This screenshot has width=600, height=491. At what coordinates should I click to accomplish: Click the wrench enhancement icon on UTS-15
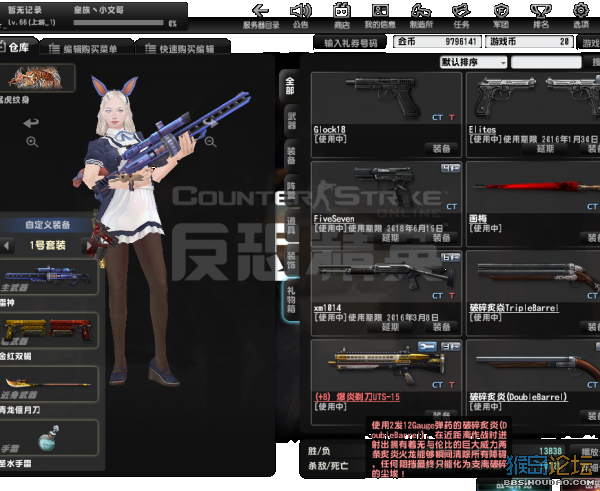[x=427, y=347]
